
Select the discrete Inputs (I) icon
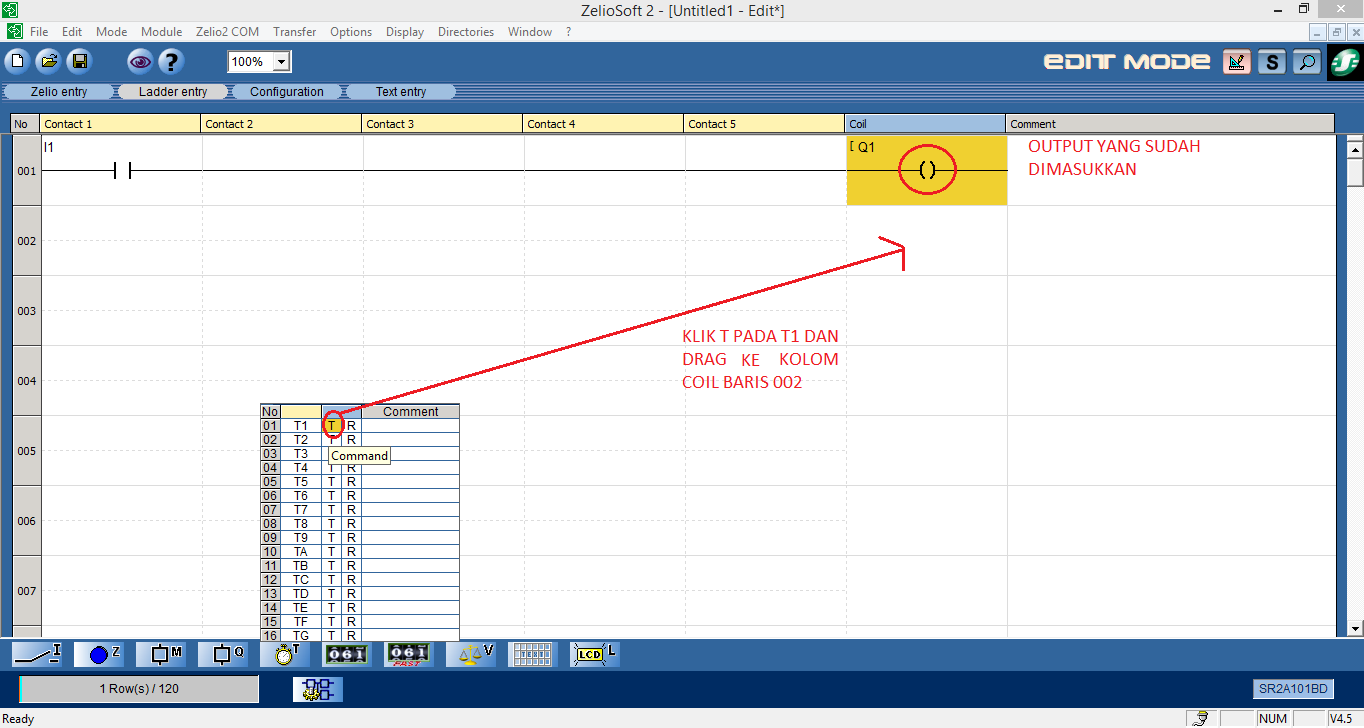point(37,655)
